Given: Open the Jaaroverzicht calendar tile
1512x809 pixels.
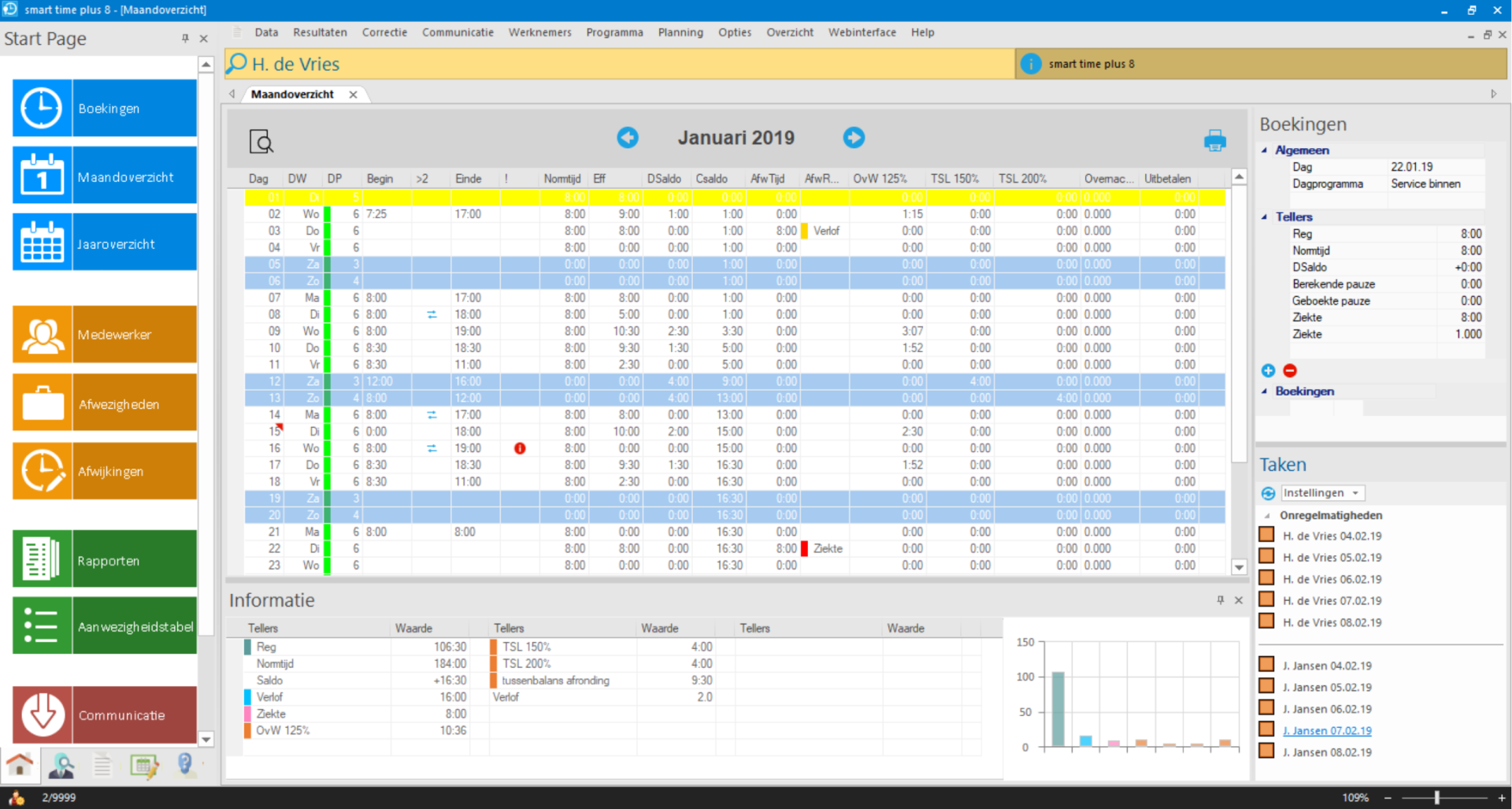Looking at the screenshot, I should pyautogui.click(x=105, y=243).
